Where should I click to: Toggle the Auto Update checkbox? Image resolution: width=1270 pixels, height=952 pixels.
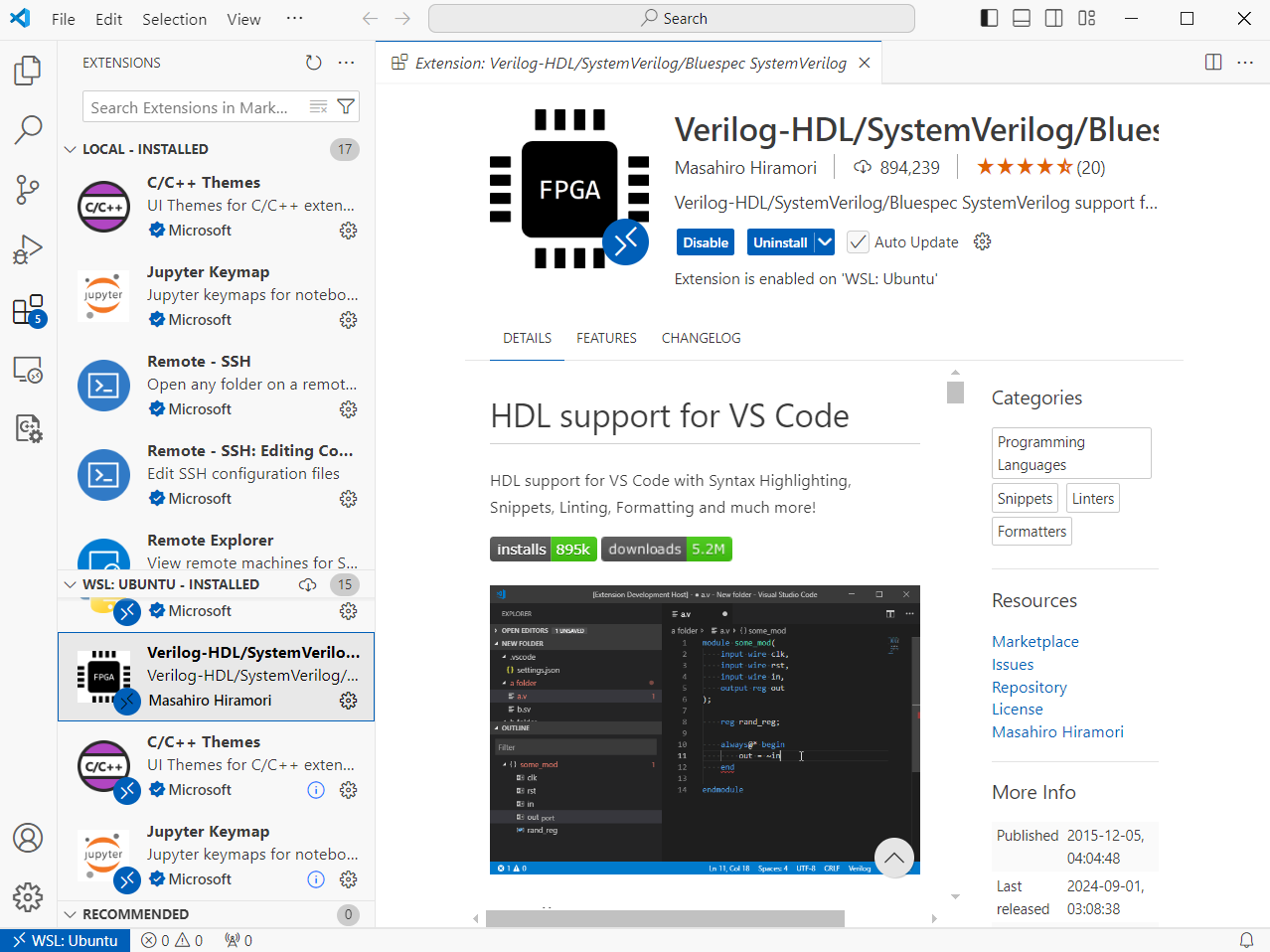[858, 241]
